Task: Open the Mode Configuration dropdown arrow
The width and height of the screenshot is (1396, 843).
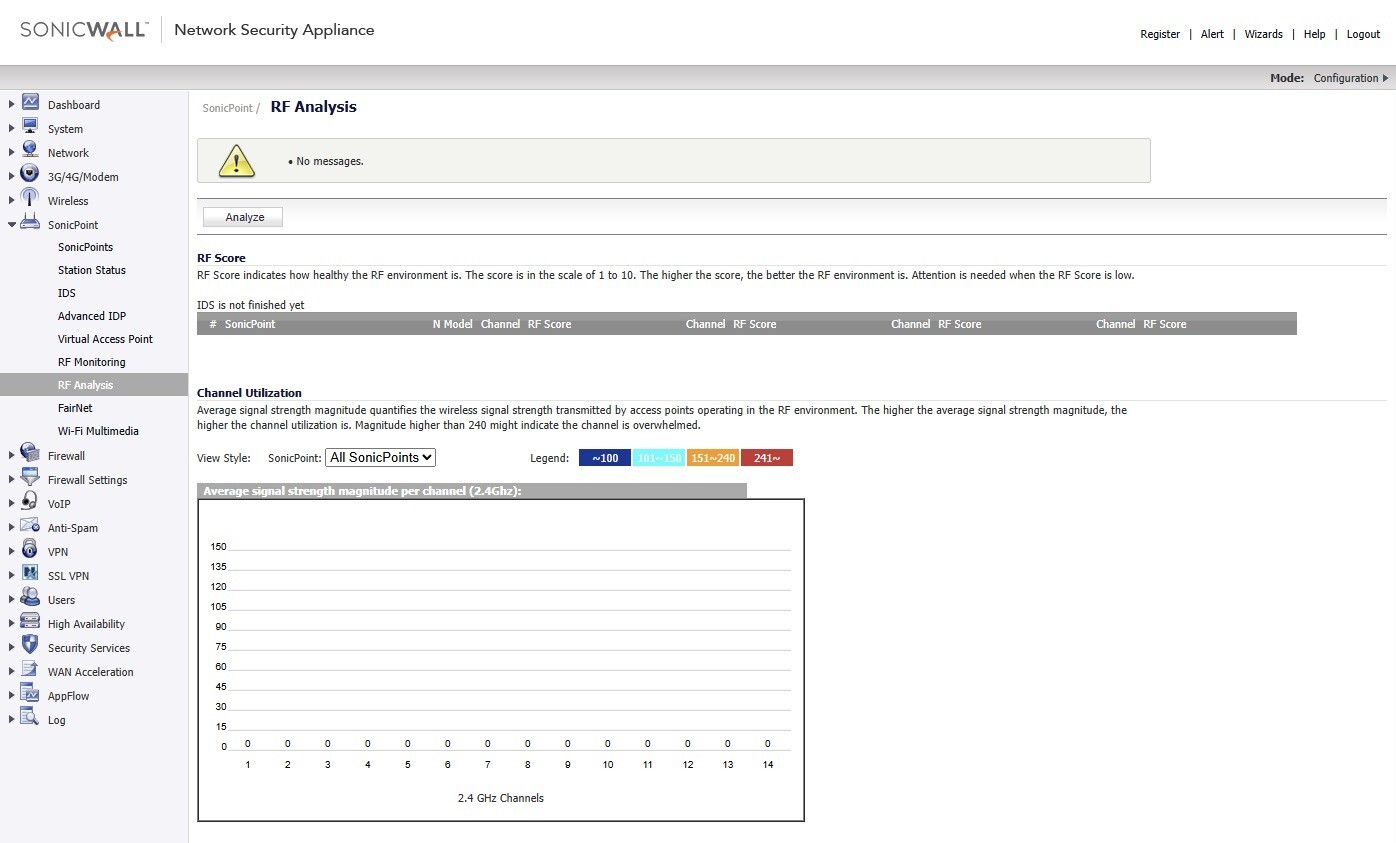Action: [1385, 78]
